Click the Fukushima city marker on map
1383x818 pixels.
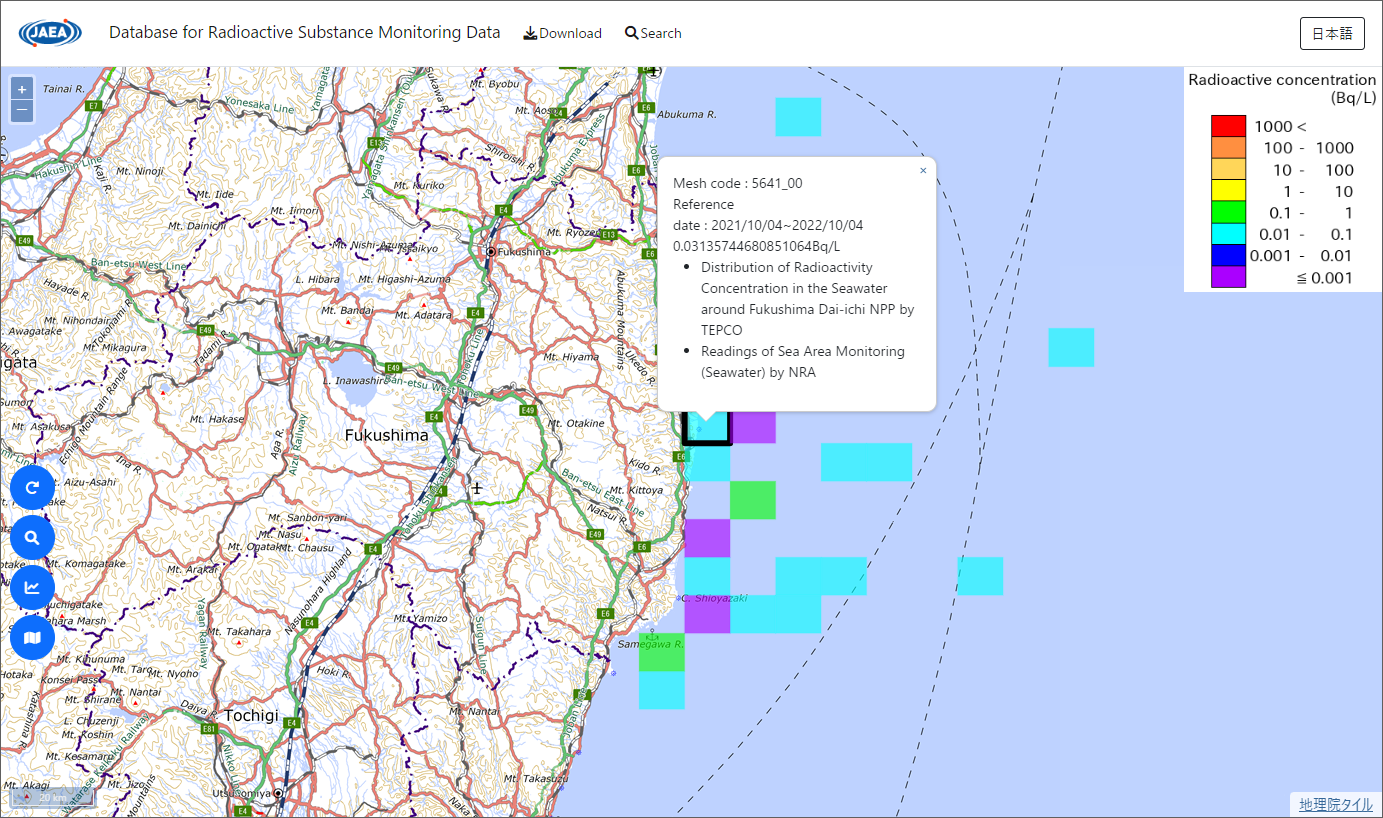[x=491, y=251]
